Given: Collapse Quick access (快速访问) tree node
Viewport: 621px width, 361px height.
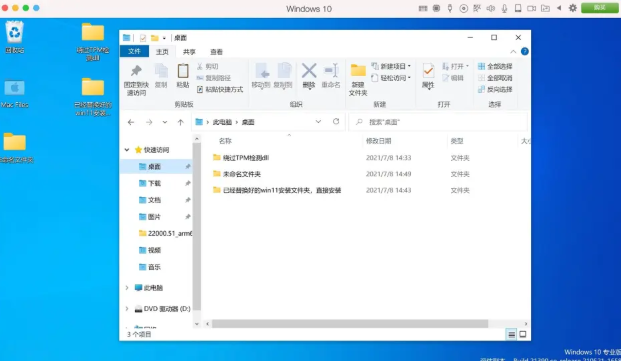Looking at the screenshot, I should point(127,150).
